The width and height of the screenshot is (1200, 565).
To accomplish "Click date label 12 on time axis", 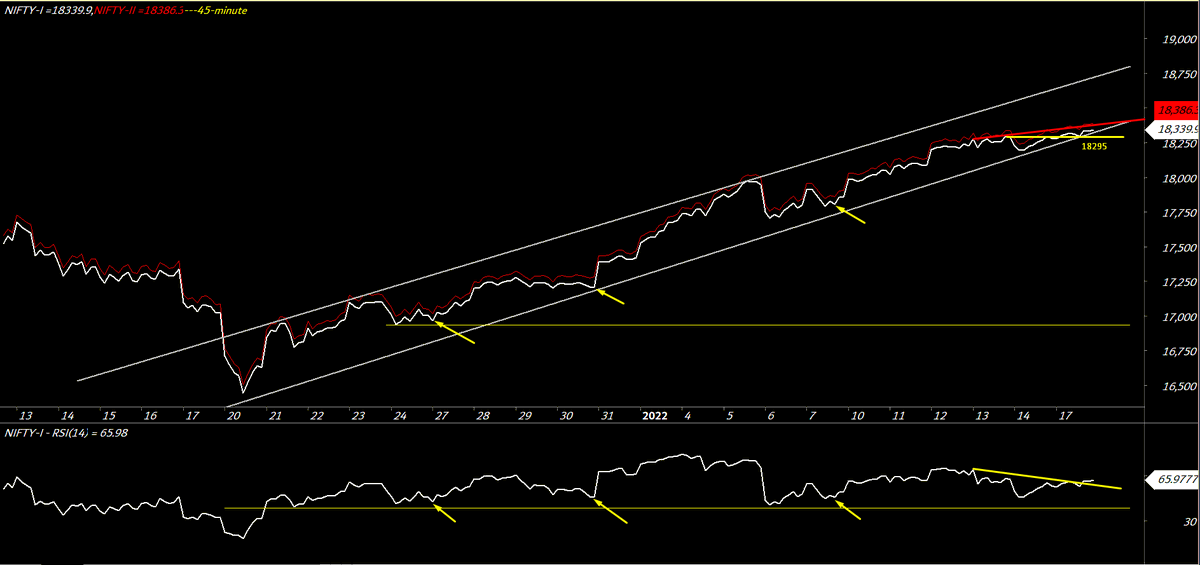I will click(x=940, y=414).
